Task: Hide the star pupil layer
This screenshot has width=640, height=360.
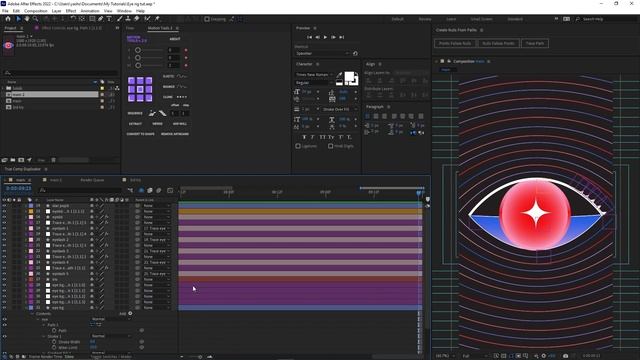Action: (4, 206)
